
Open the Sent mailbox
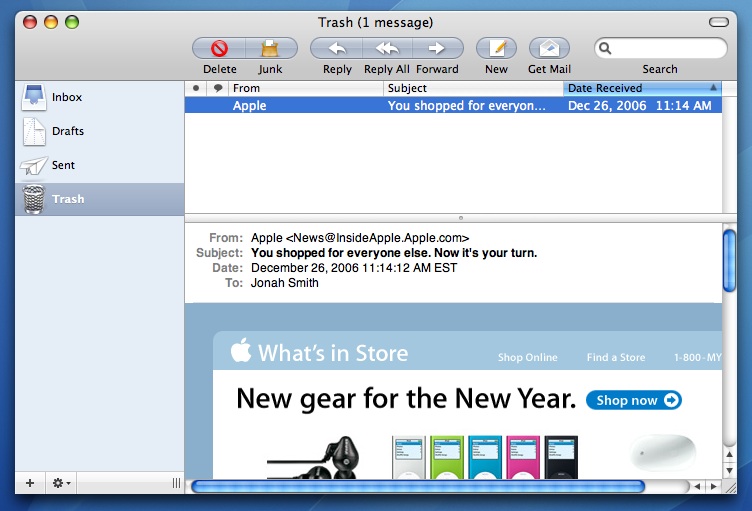[x=99, y=165]
